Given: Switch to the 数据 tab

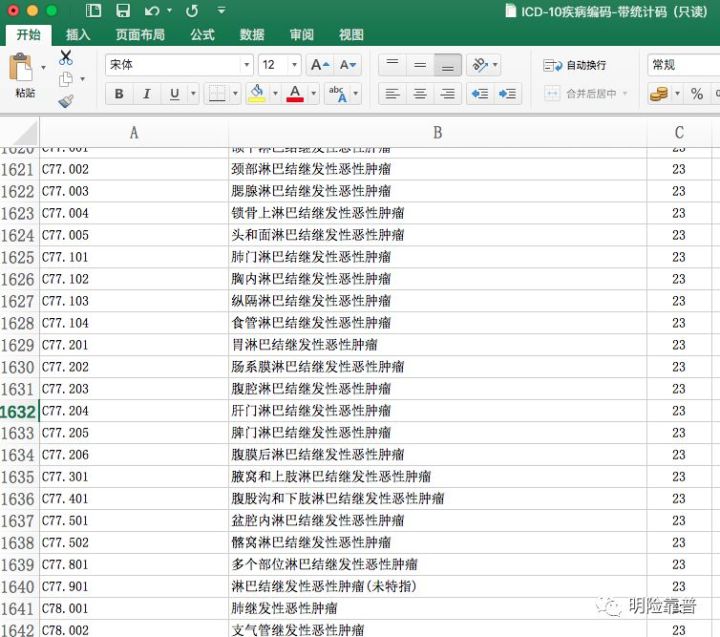Looking at the screenshot, I should [x=252, y=34].
